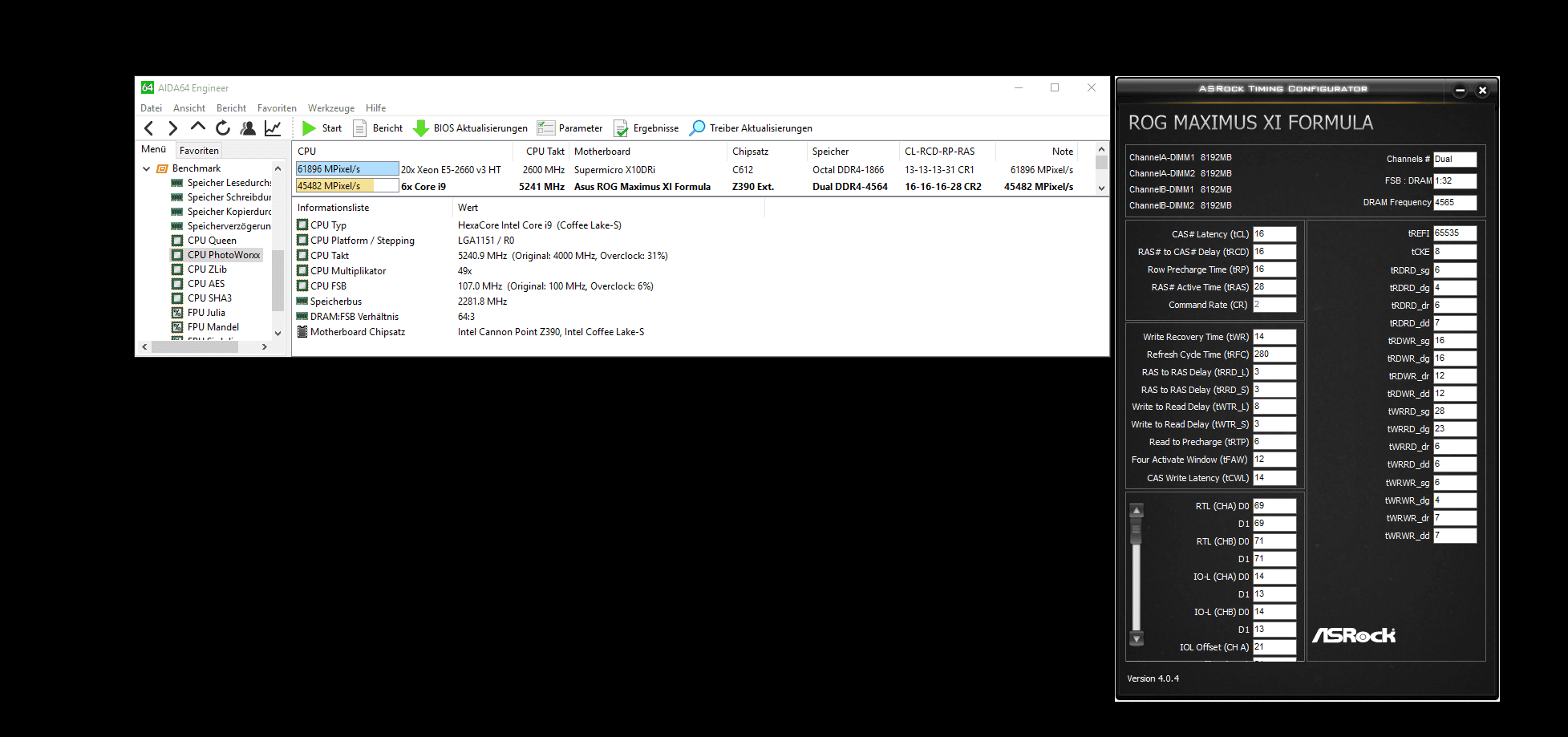This screenshot has width=1568, height=737.
Task: Click BIOS Aktualisierungen download button
Action: click(471, 128)
